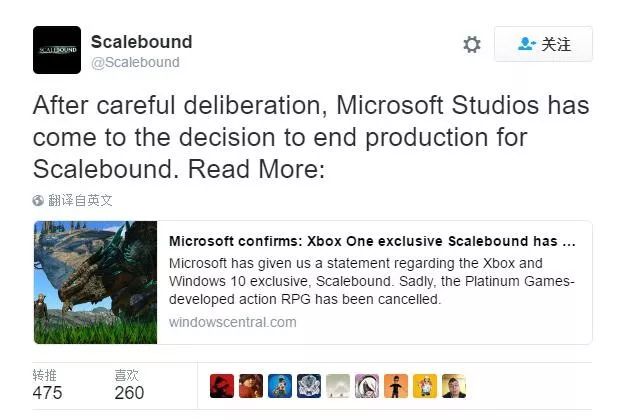Click the orange-background liker avatar

point(396,386)
